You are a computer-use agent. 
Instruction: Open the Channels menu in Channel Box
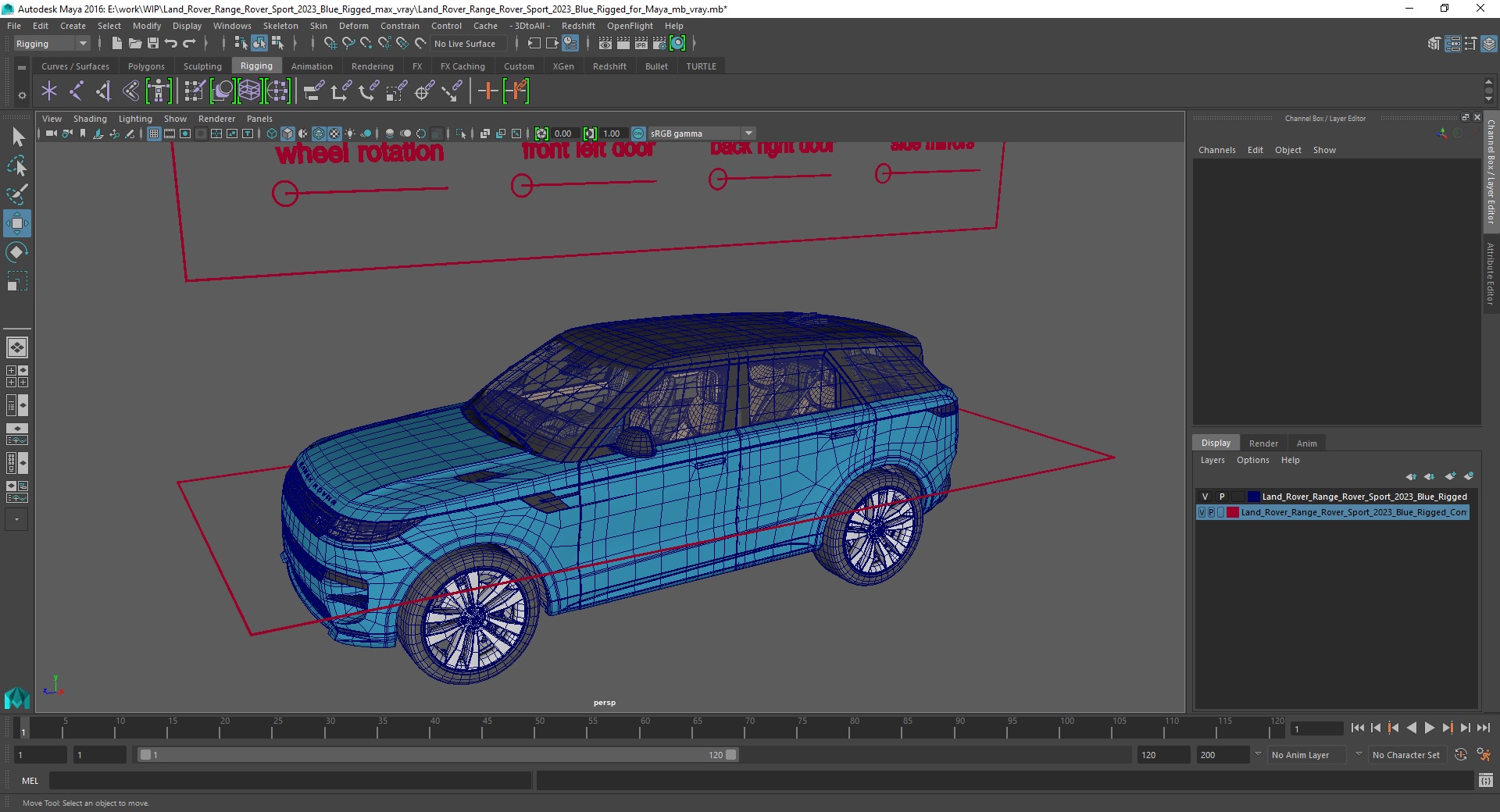(1216, 150)
